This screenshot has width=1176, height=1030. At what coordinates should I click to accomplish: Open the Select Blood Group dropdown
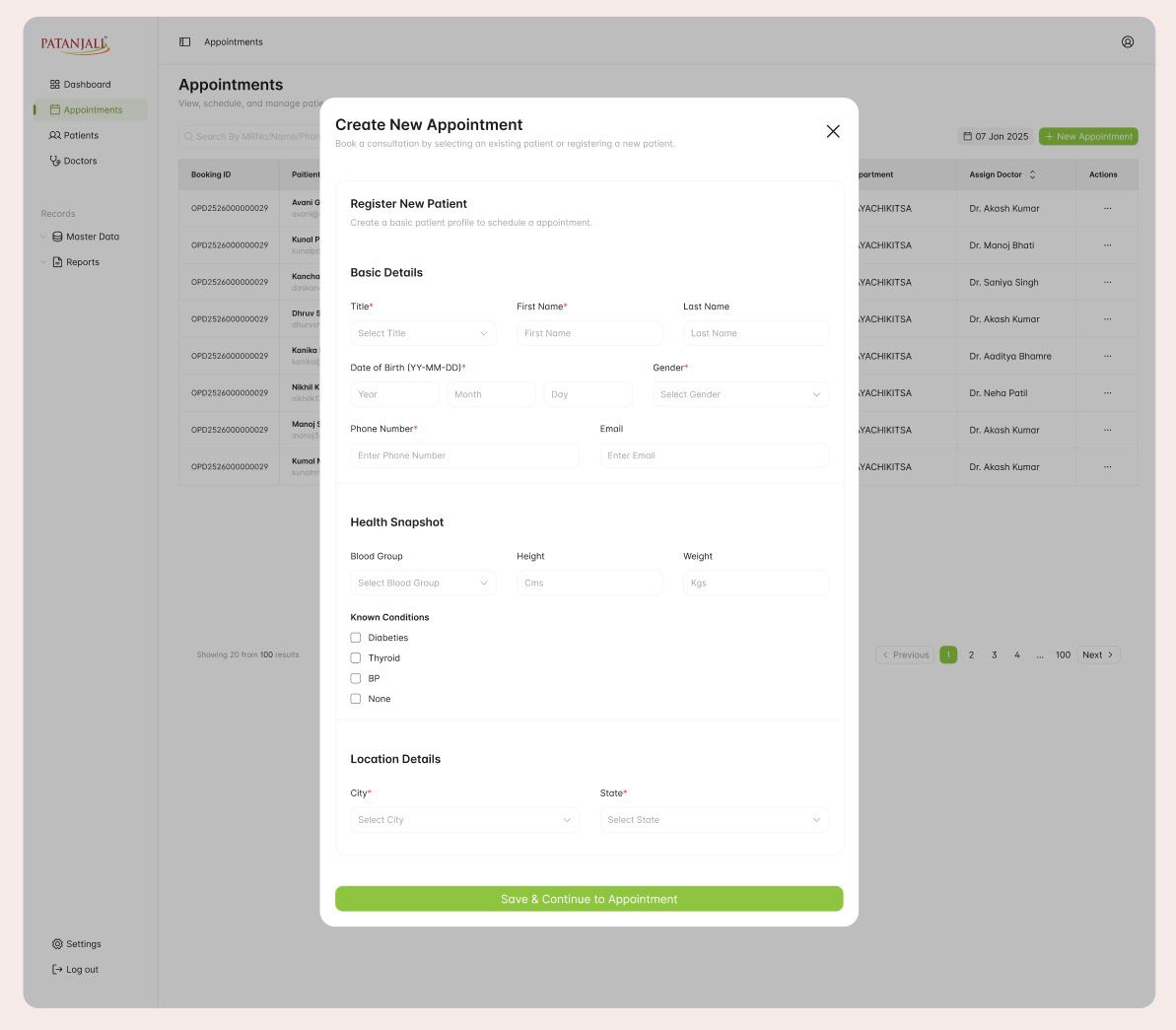pos(423,583)
